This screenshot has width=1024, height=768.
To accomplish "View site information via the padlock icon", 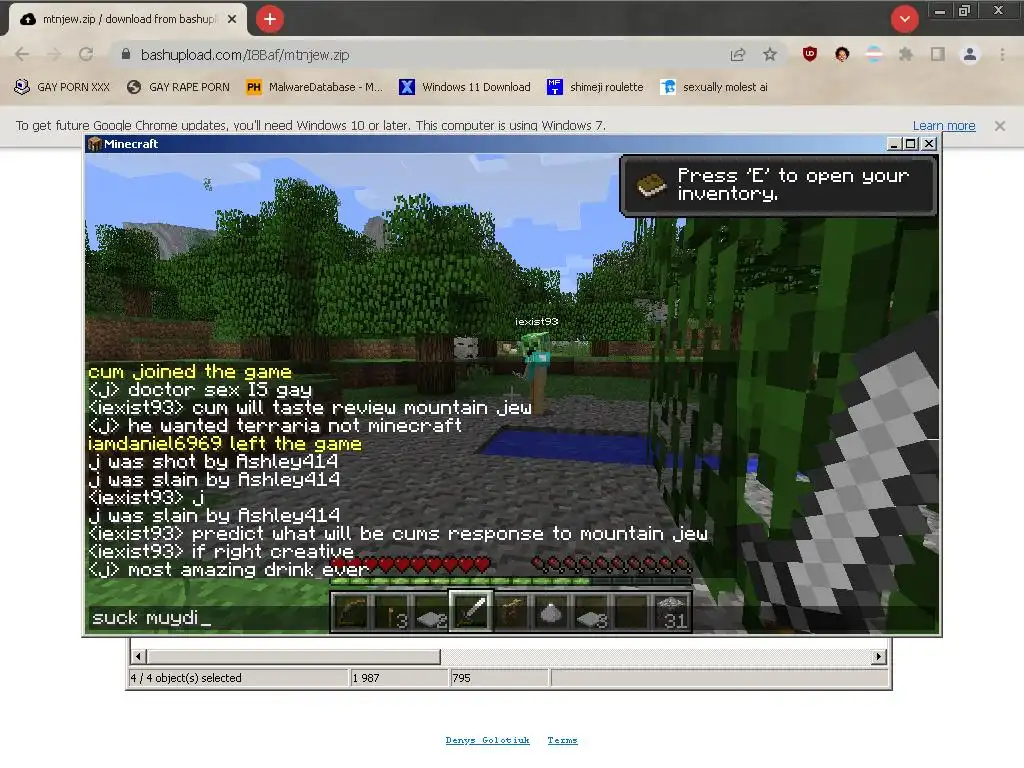I will click(126, 55).
